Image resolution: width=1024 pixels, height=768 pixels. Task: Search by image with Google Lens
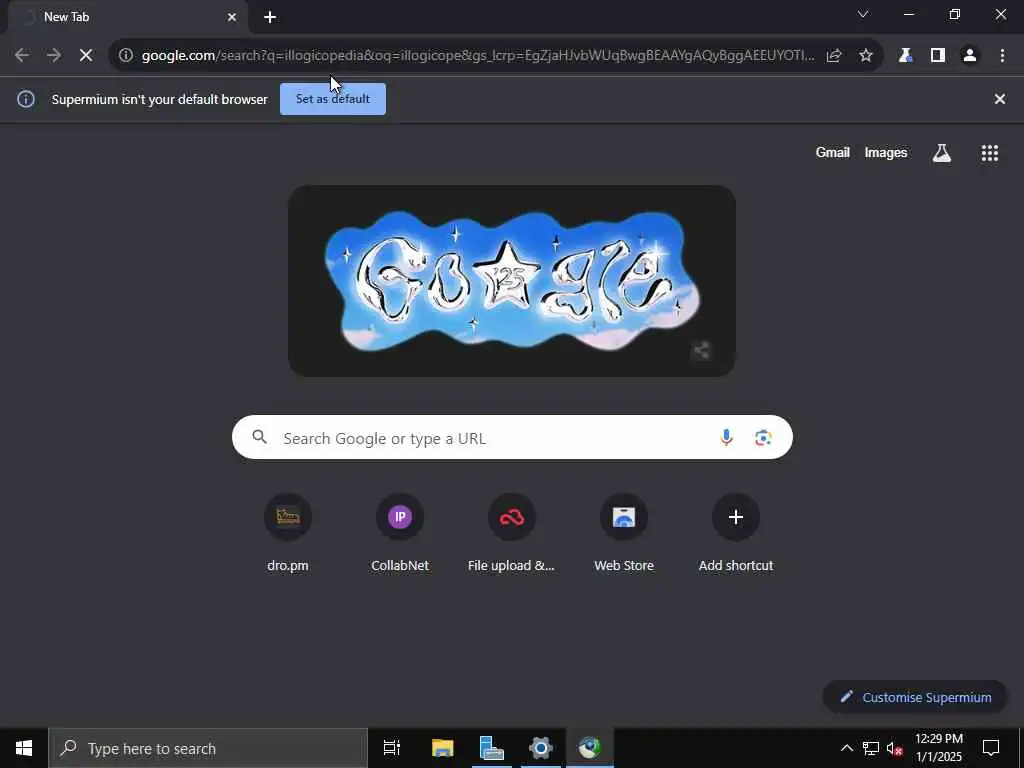coord(763,438)
